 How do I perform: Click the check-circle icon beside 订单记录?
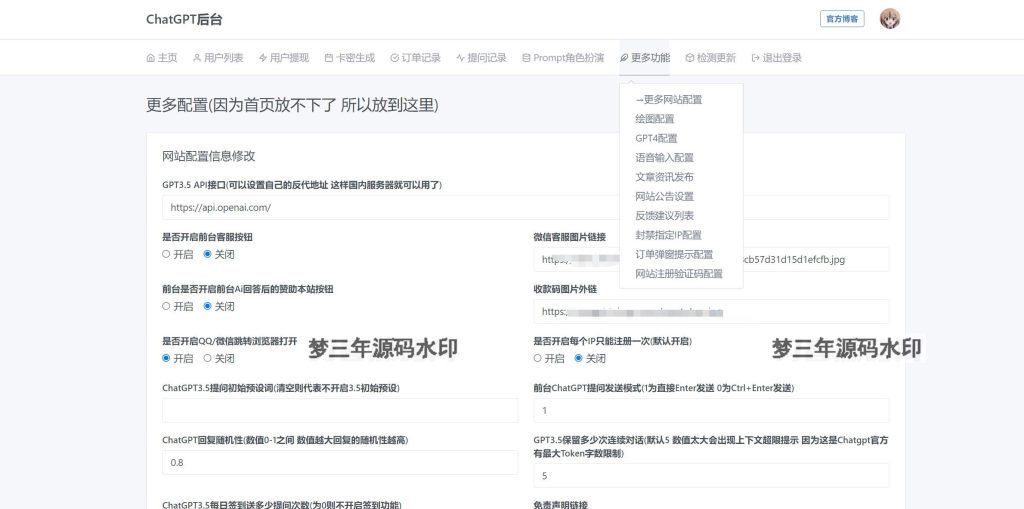[395, 58]
